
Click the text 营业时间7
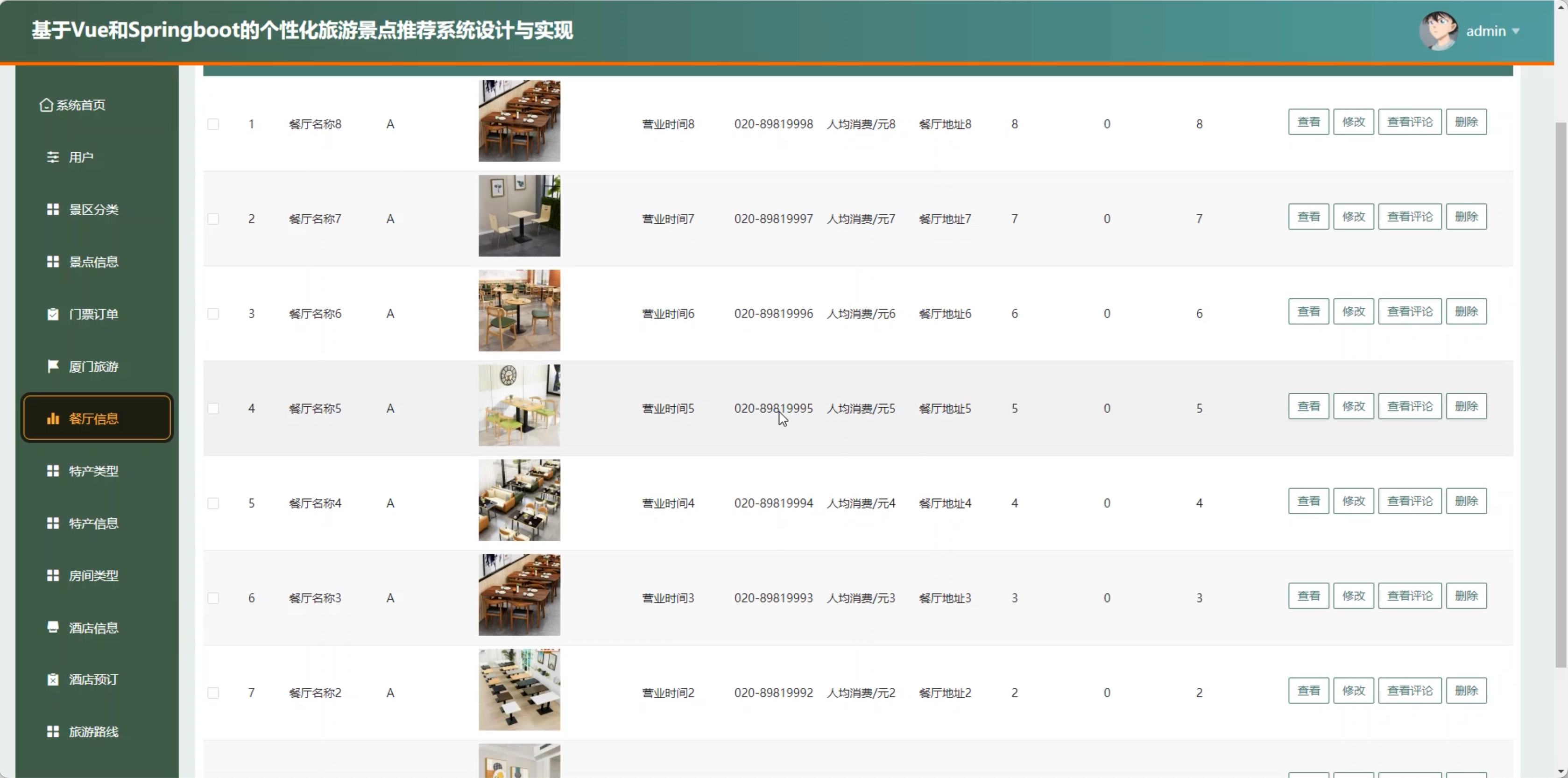(x=668, y=219)
